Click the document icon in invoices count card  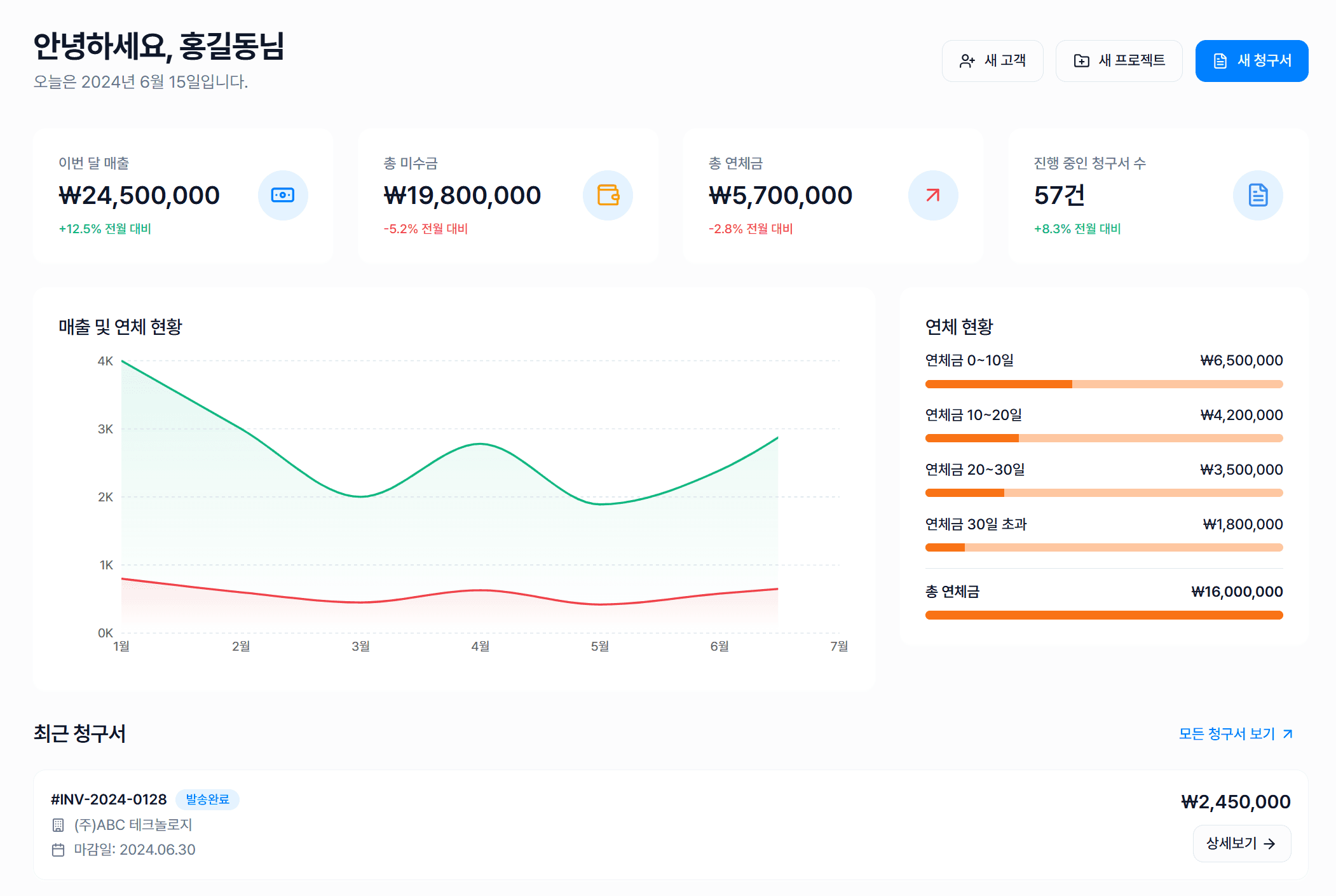coord(1258,195)
